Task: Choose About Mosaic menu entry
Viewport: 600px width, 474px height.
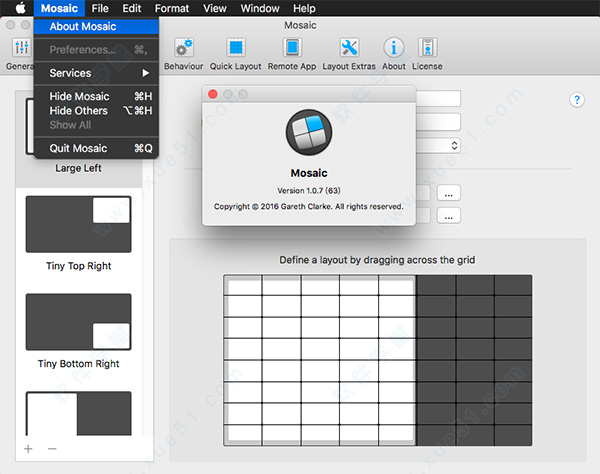Action: click(x=96, y=26)
